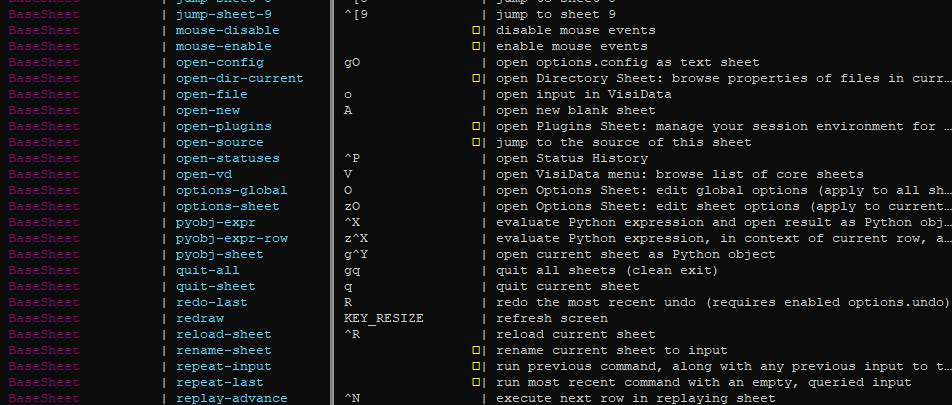Click the 'KEY_RESIZE' key binding cell
This screenshot has height=405, width=952.
384,318
